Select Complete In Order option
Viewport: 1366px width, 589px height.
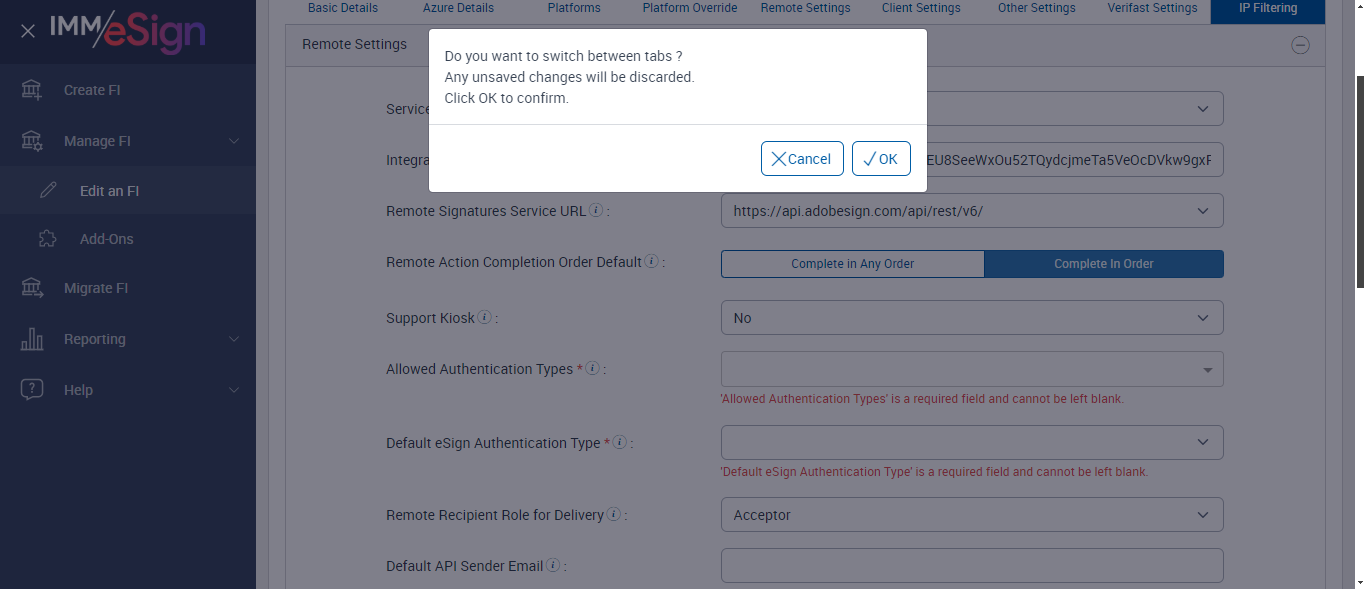tap(1103, 264)
